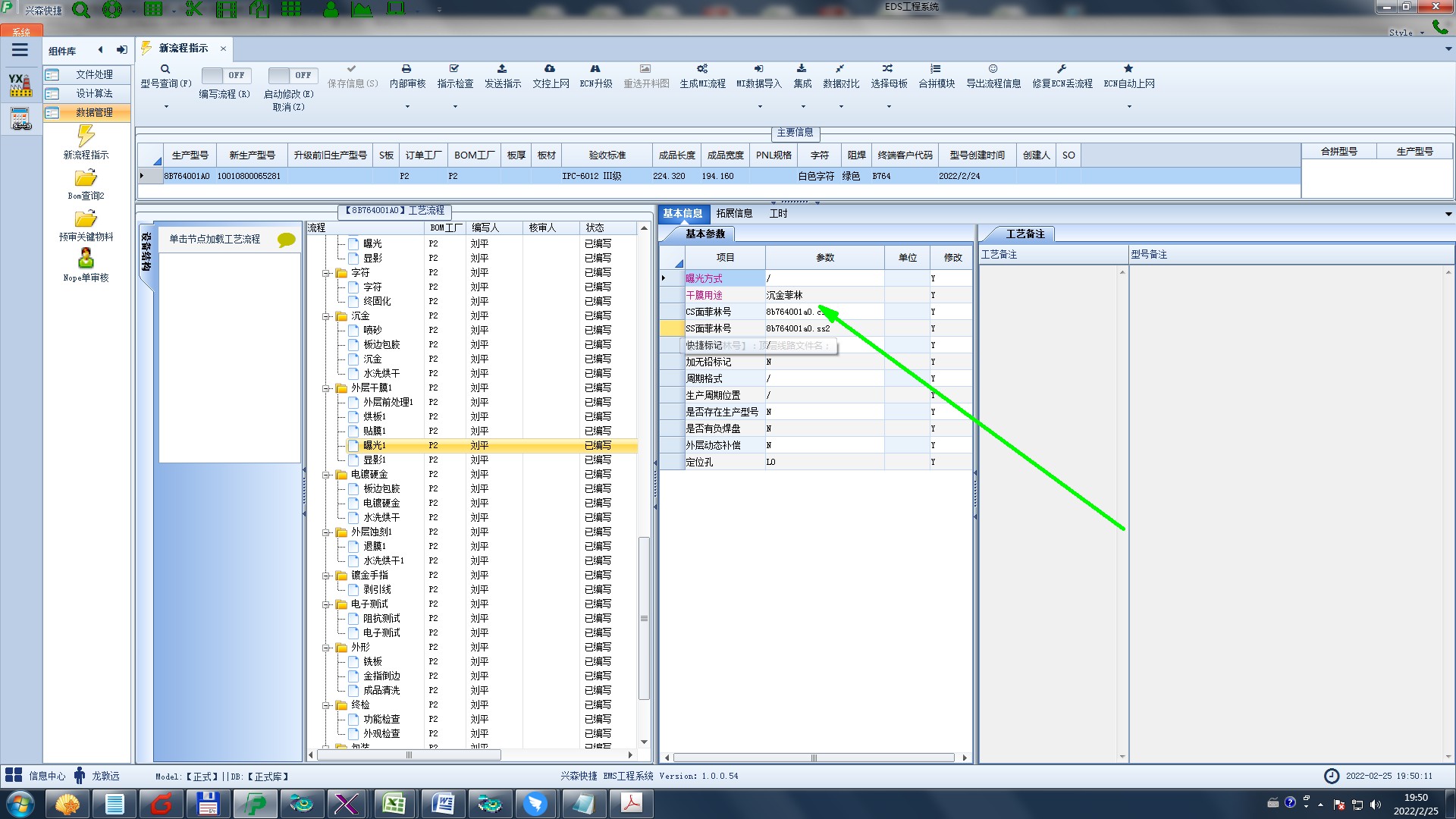Open dropdown arrow under ECN自动上网
The height and width of the screenshot is (819, 1456).
1128,106
